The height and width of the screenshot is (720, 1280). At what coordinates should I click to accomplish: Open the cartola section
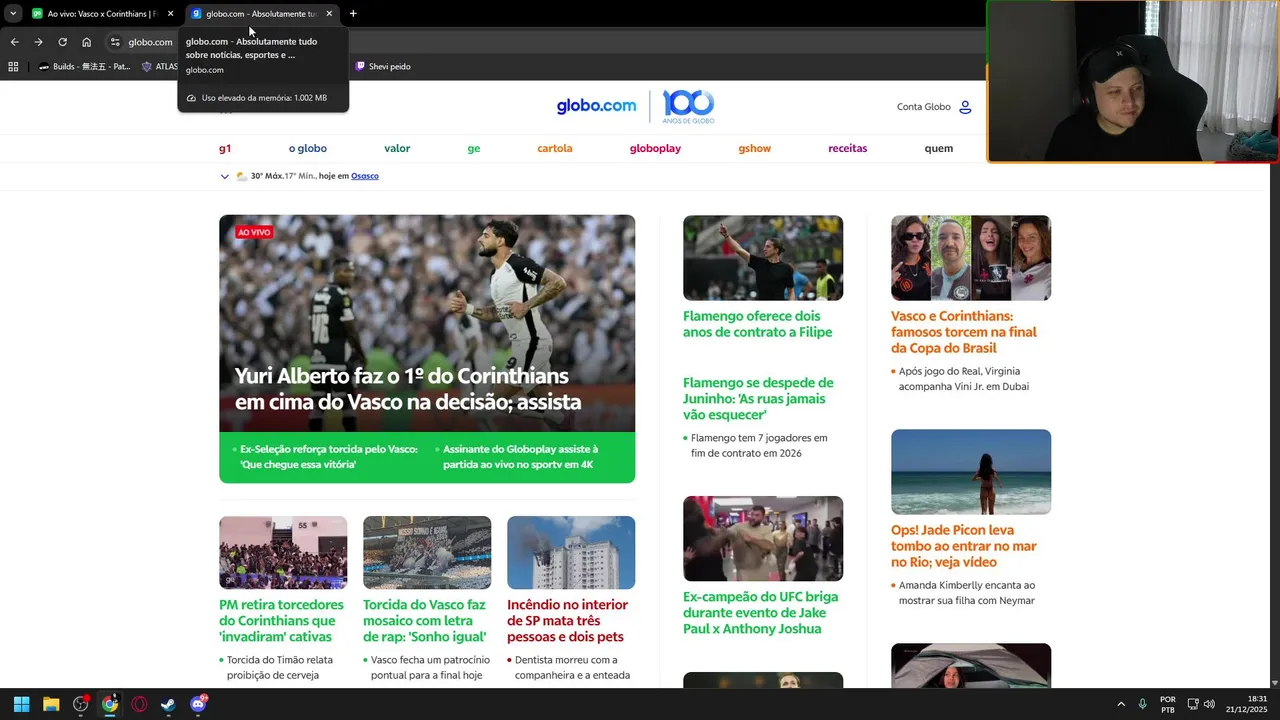click(555, 148)
